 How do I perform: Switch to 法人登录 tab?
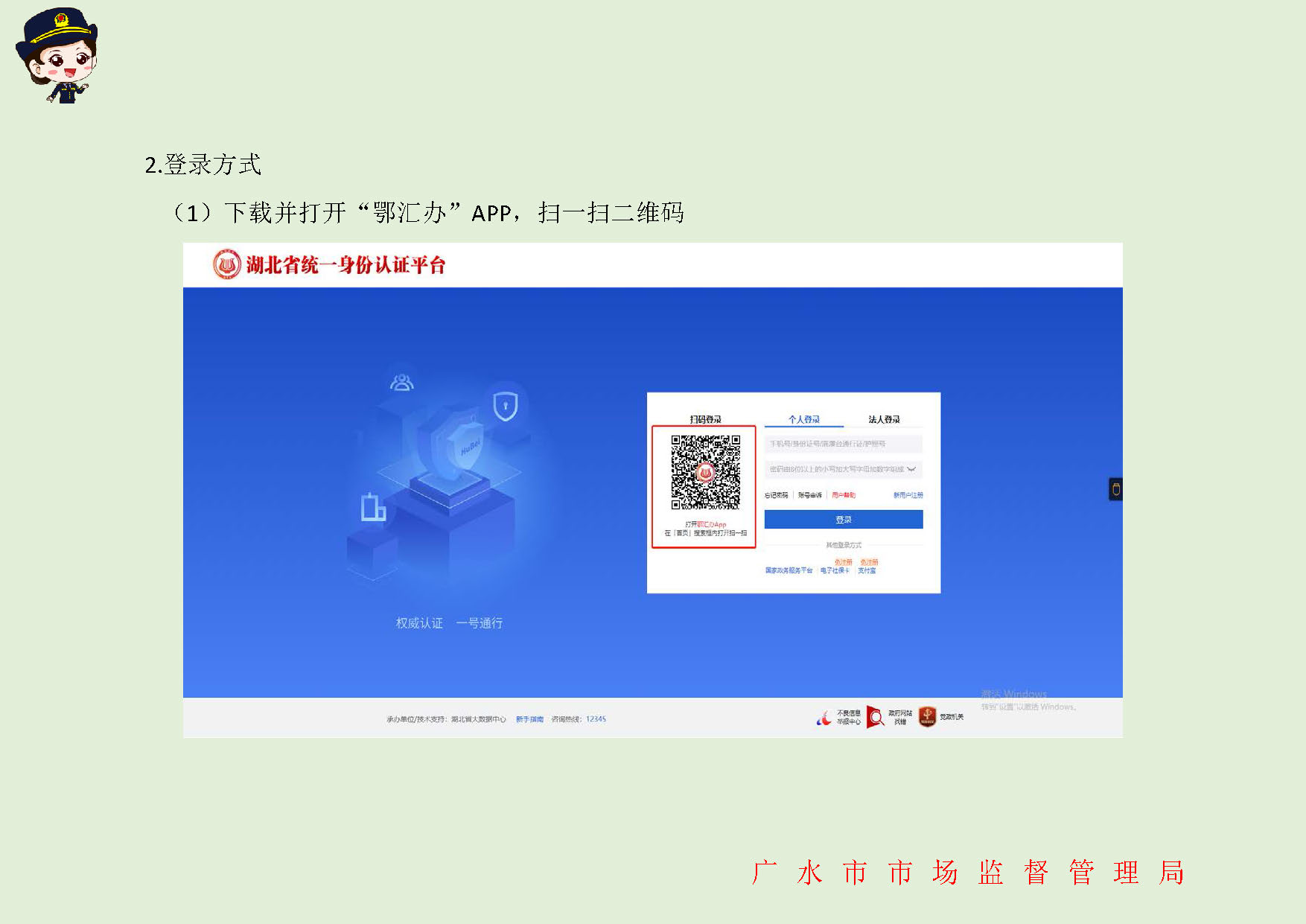point(884,419)
